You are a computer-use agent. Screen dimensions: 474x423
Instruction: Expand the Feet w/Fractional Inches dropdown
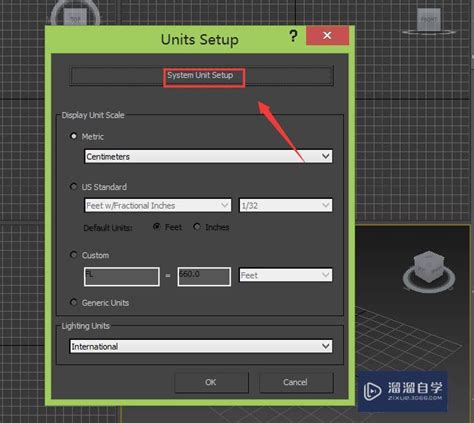tap(158, 205)
